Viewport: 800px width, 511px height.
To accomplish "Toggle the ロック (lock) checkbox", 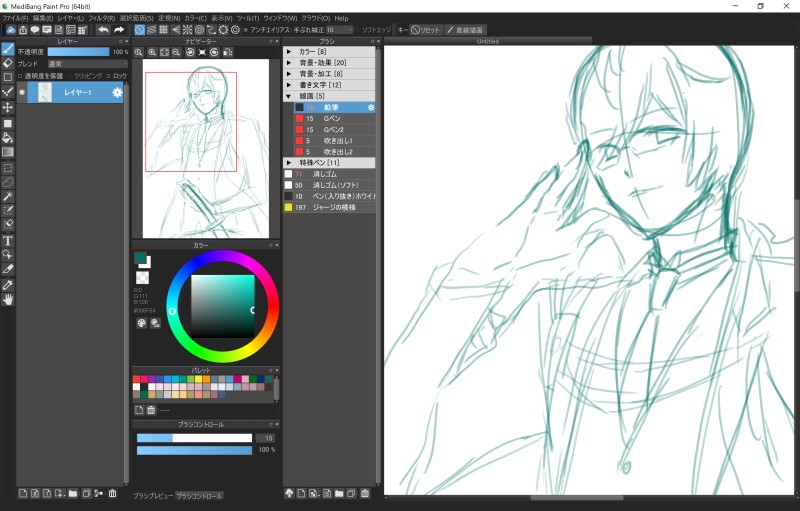I will click(x=108, y=76).
